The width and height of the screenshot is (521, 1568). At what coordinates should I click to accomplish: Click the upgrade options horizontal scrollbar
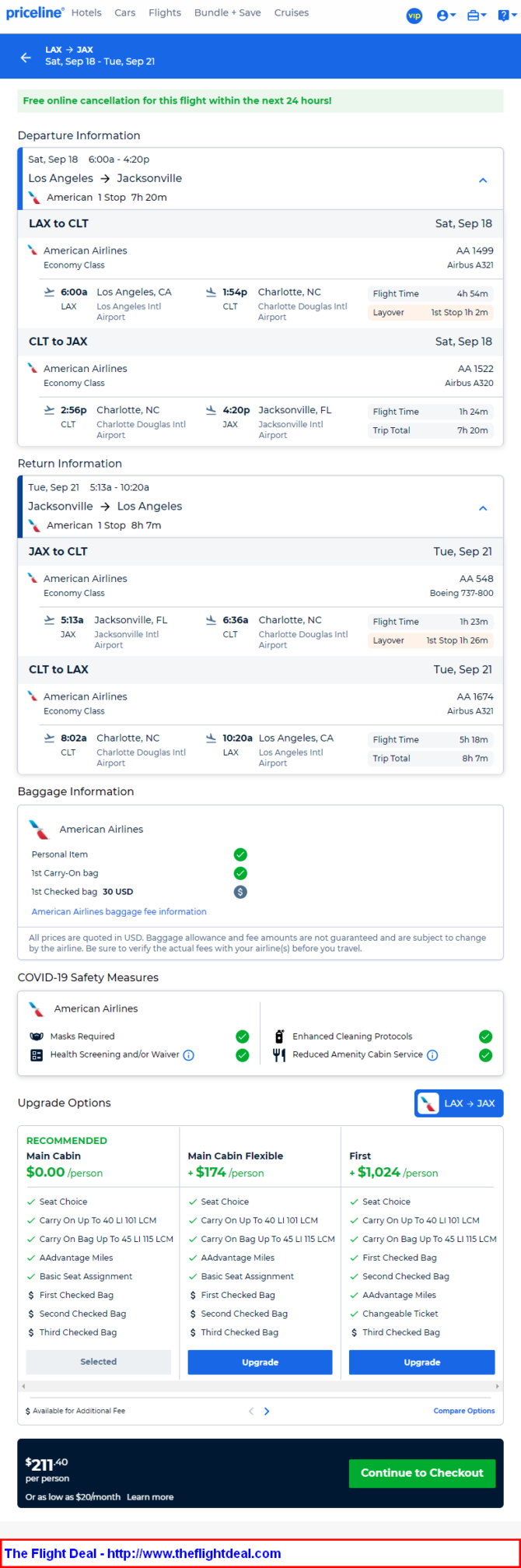260,1386
